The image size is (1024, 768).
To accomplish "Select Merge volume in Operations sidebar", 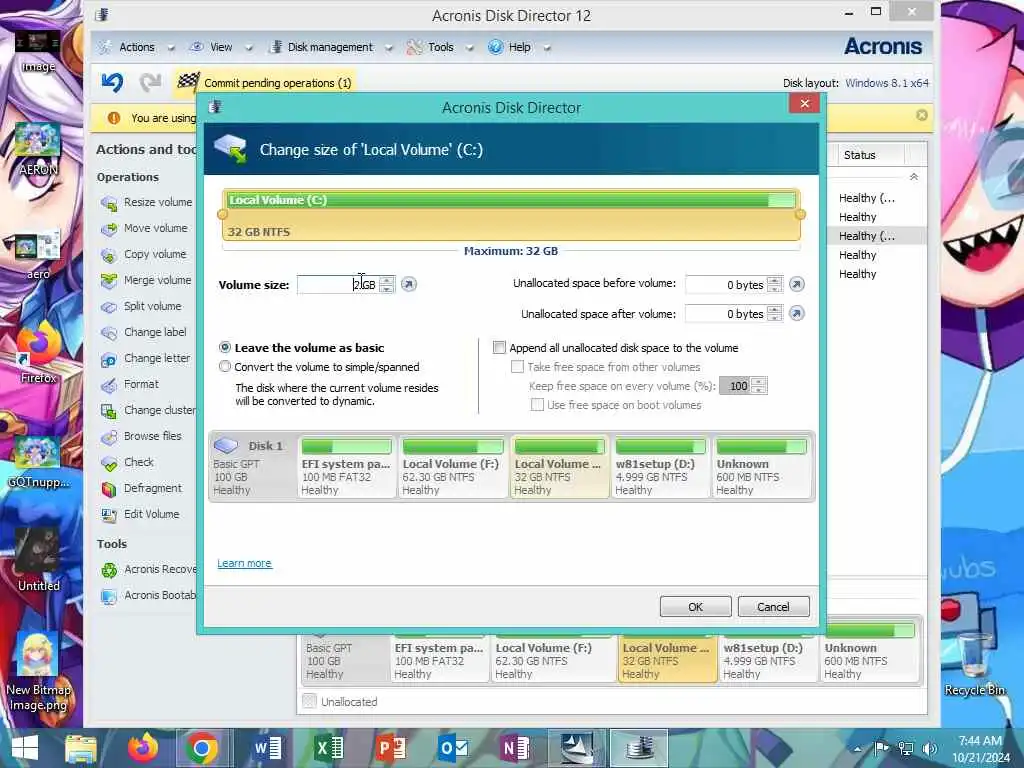I will point(146,280).
